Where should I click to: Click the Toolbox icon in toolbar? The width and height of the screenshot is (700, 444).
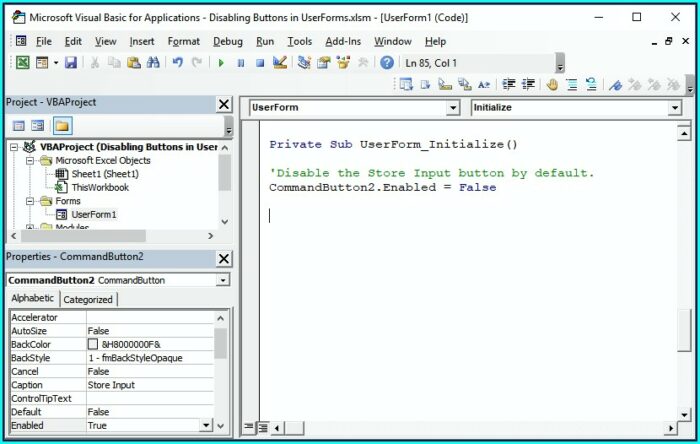pos(362,62)
